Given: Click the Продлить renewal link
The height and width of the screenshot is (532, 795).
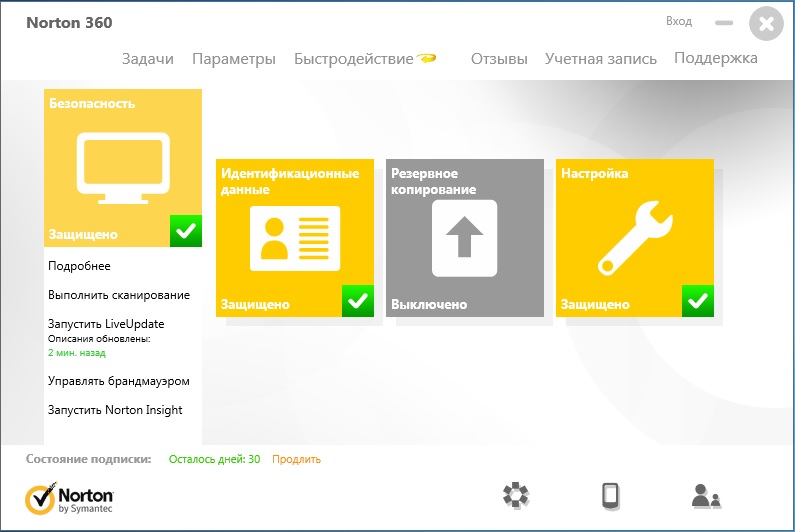Looking at the screenshot, I should pos(297,459).
